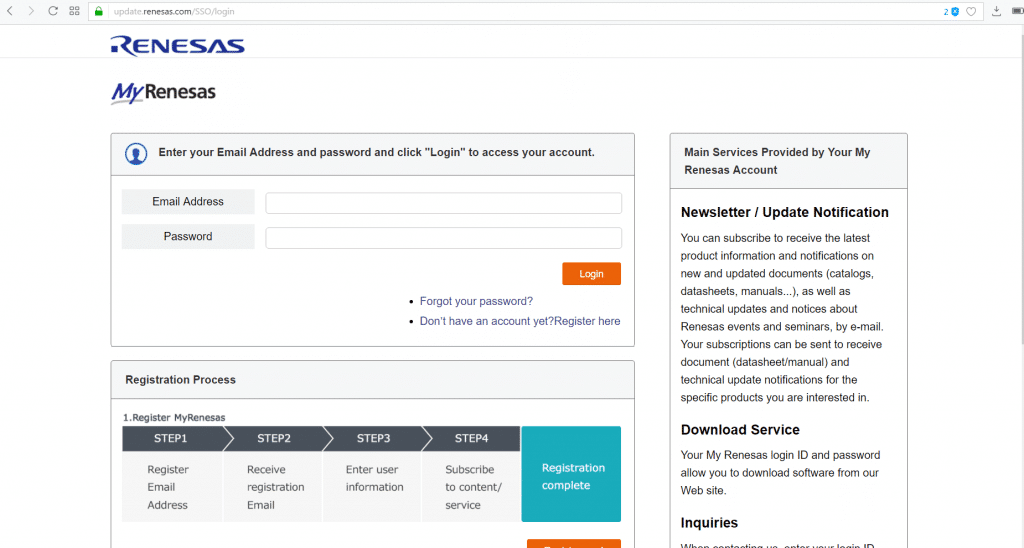Open downloads with the download arrow icon
Screen dimensions: 1024x548
click(996, 12)
